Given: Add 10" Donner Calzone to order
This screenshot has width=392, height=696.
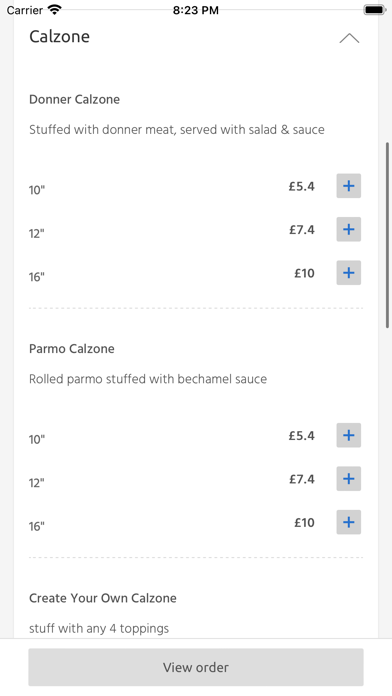Looking at the screenshot, I should point(348,186).
